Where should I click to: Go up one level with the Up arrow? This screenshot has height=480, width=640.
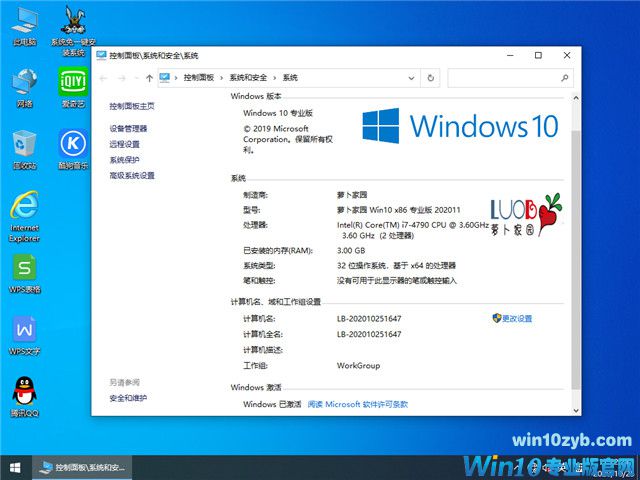149,78
